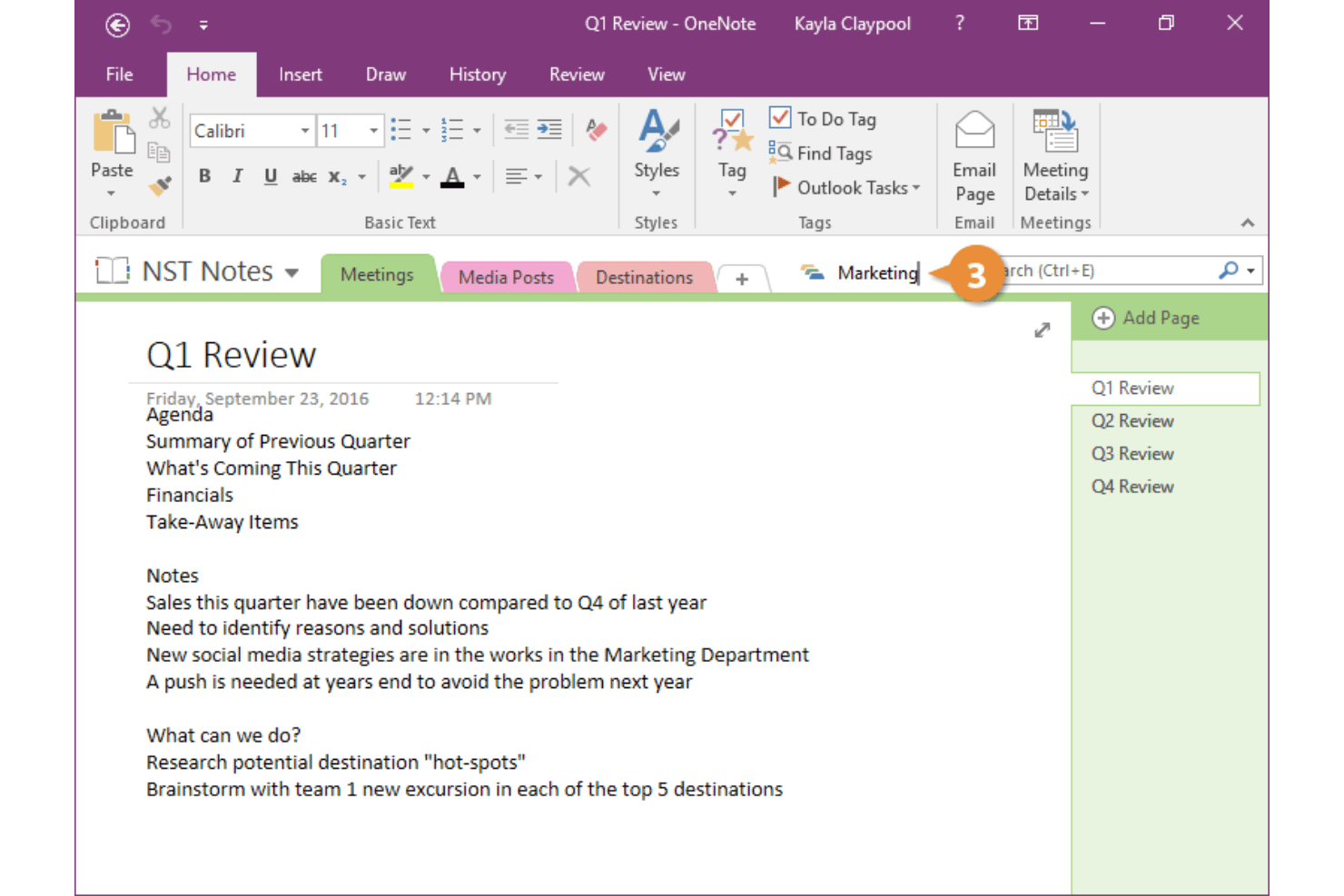The width and height of the screenshot is (1344, 896).
Task: Open the Styles gallery
Action: click(x=657, y=153)
